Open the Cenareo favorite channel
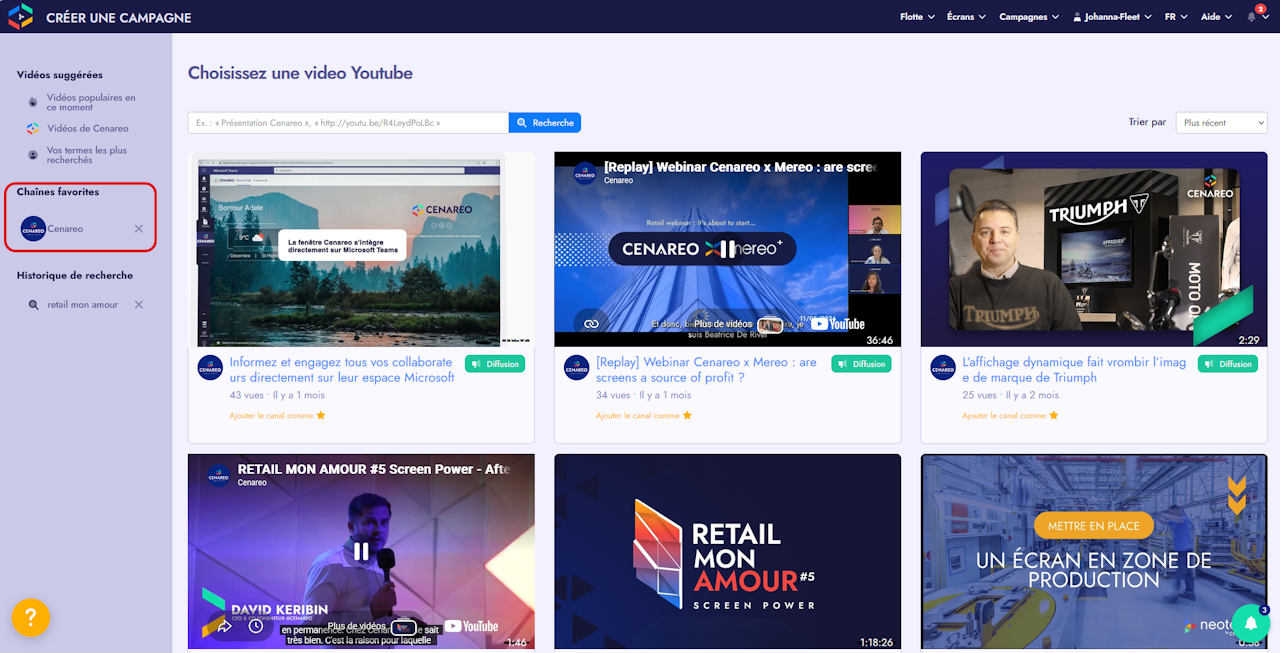Viewport: 1280px width, 653px height. 66,229
